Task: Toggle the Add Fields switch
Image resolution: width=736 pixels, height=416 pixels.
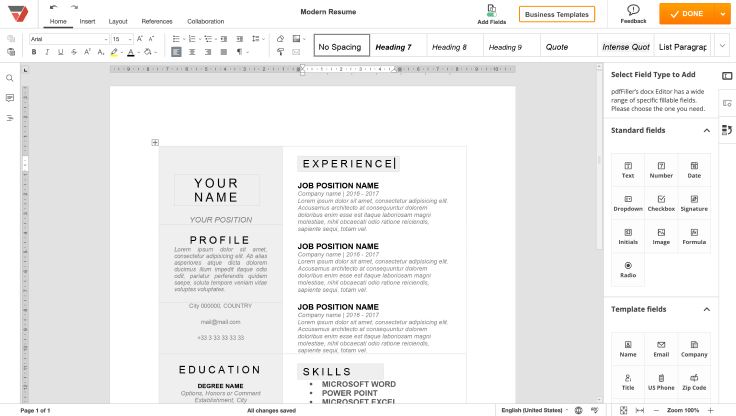Action: pyautogui.click(x=491, y=13)
